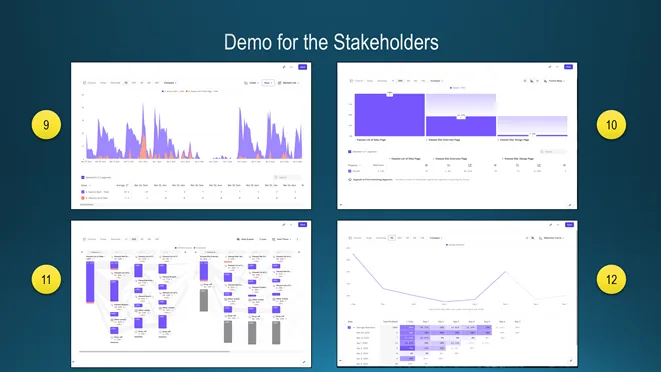
Task: Click the plus icon at the flow diagram's right edge
Action: pyautogui.click(x=299, y=252)
